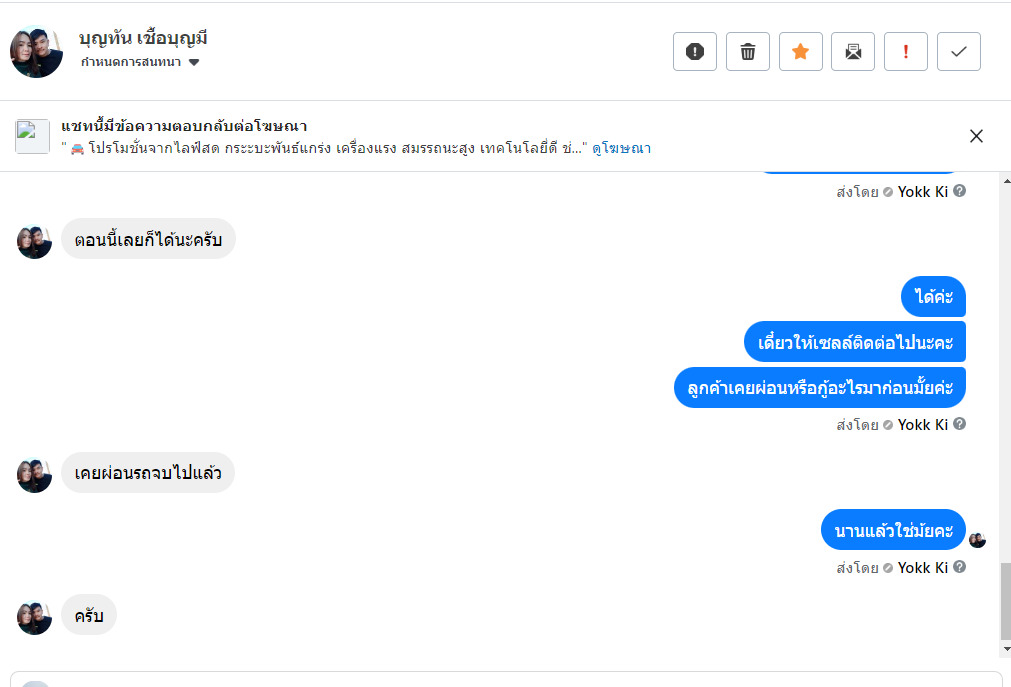Screen dimensions: 1011x687
Task: Click the red exclamation mark icon
Action: (x=906, y=52)
